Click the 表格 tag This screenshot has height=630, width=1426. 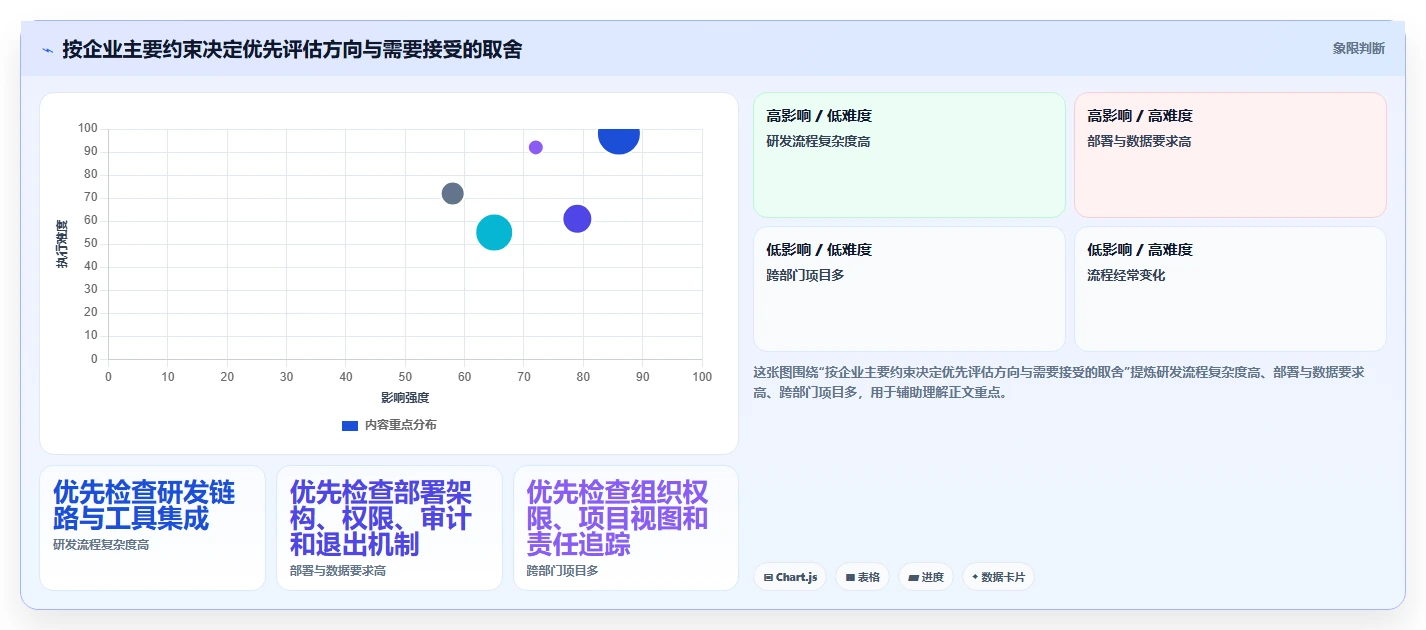pos(862,577)
